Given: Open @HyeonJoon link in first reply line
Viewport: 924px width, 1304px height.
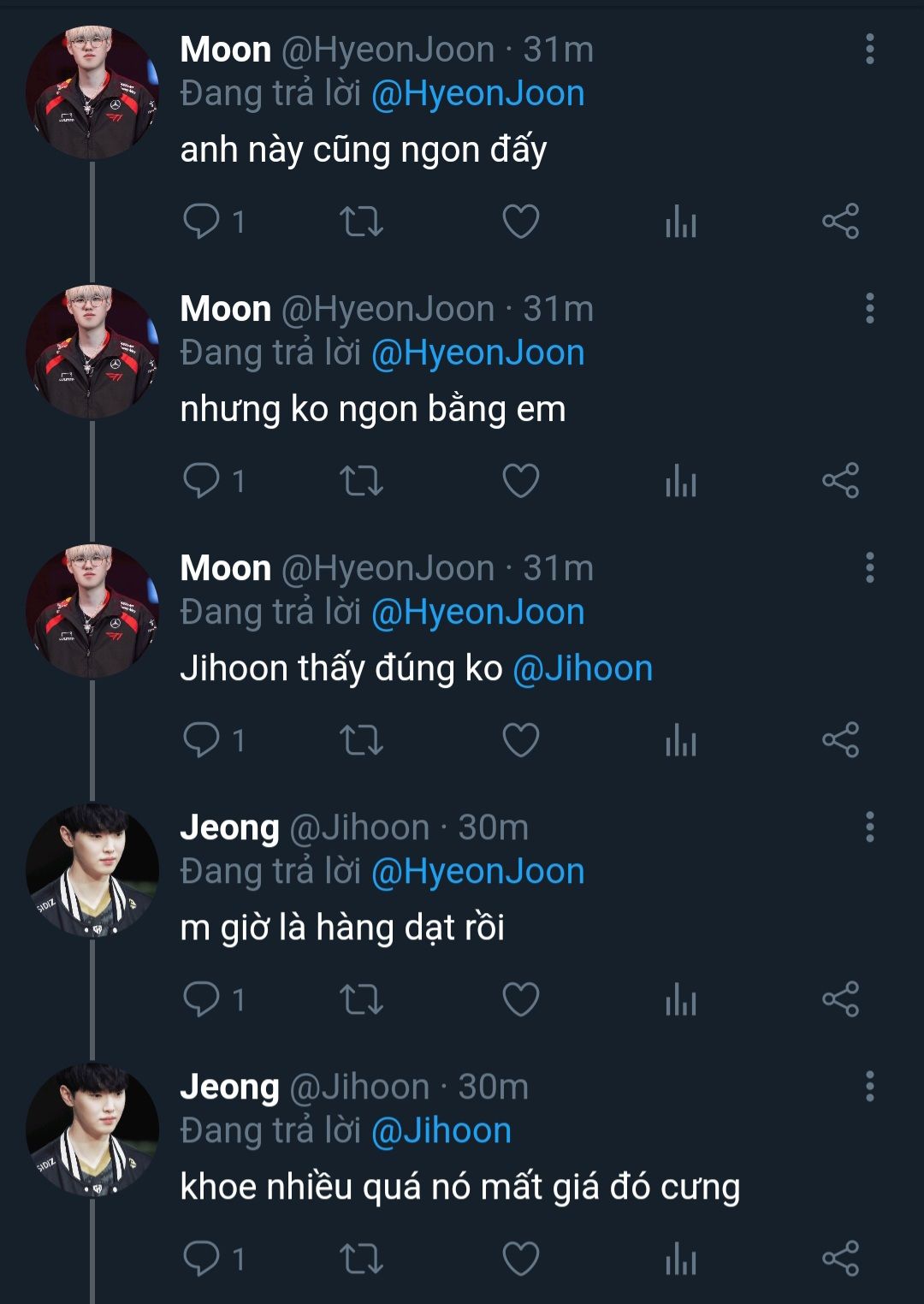Looking at the screenshot, I should [478, 93].
